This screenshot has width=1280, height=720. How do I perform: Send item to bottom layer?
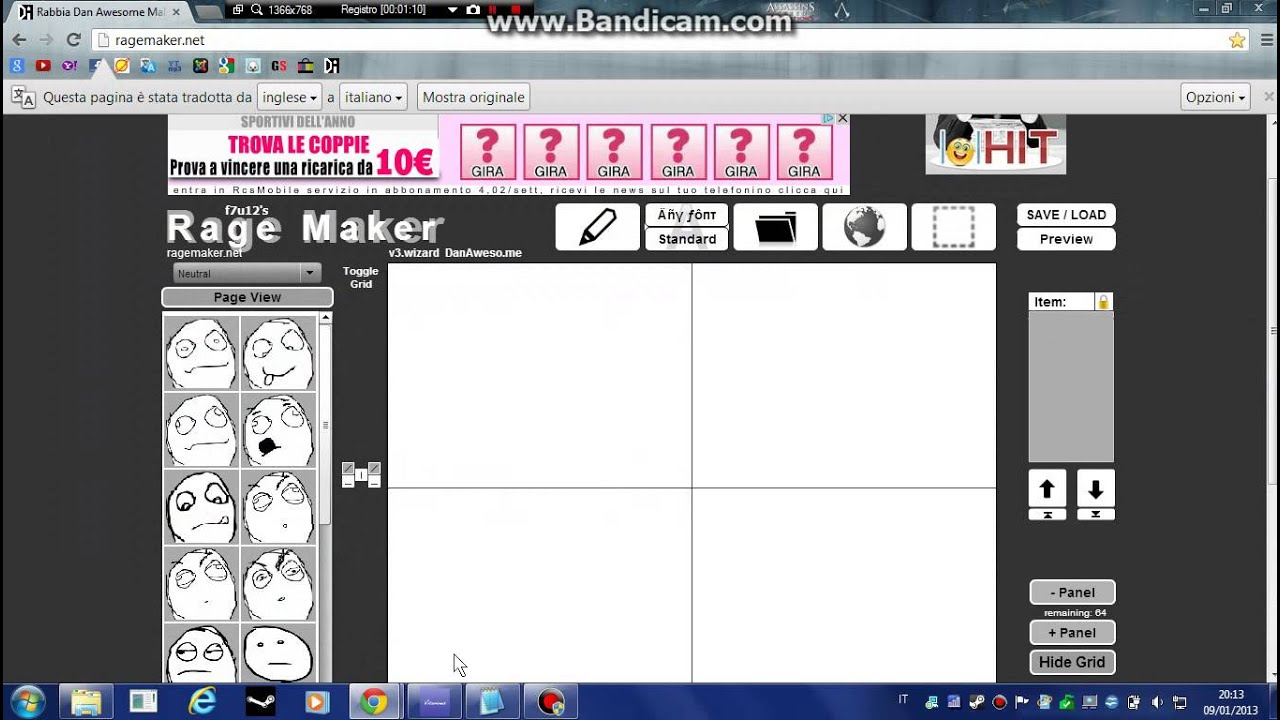click(x=1095, y=514)
